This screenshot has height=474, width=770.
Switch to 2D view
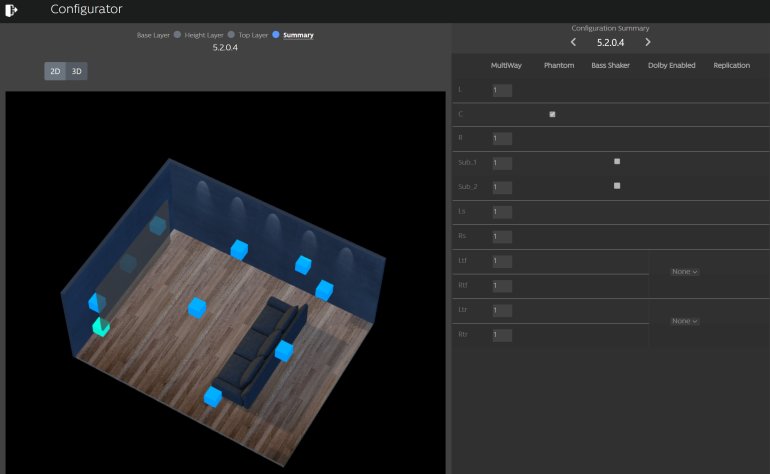coord(55,71)
